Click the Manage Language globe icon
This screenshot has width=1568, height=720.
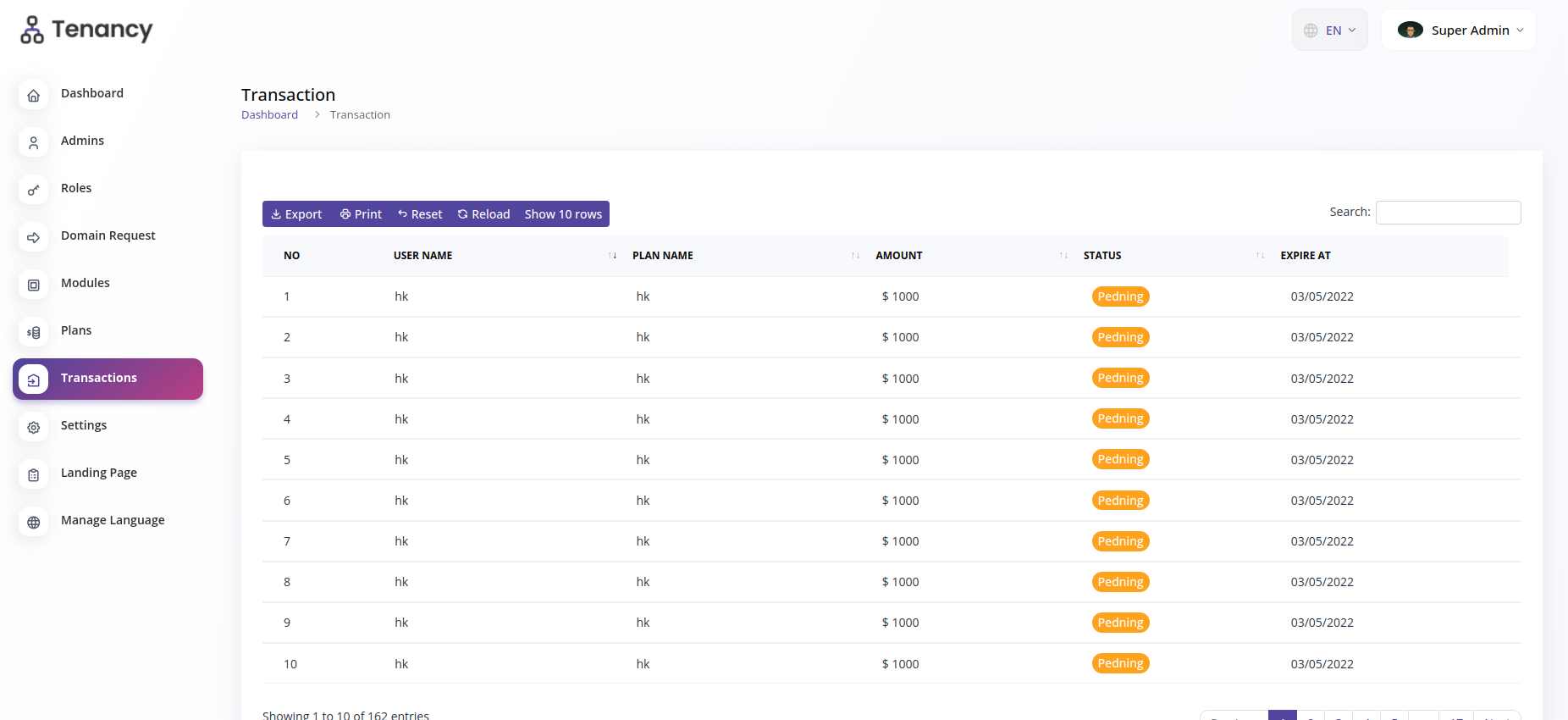pos(34,523)
